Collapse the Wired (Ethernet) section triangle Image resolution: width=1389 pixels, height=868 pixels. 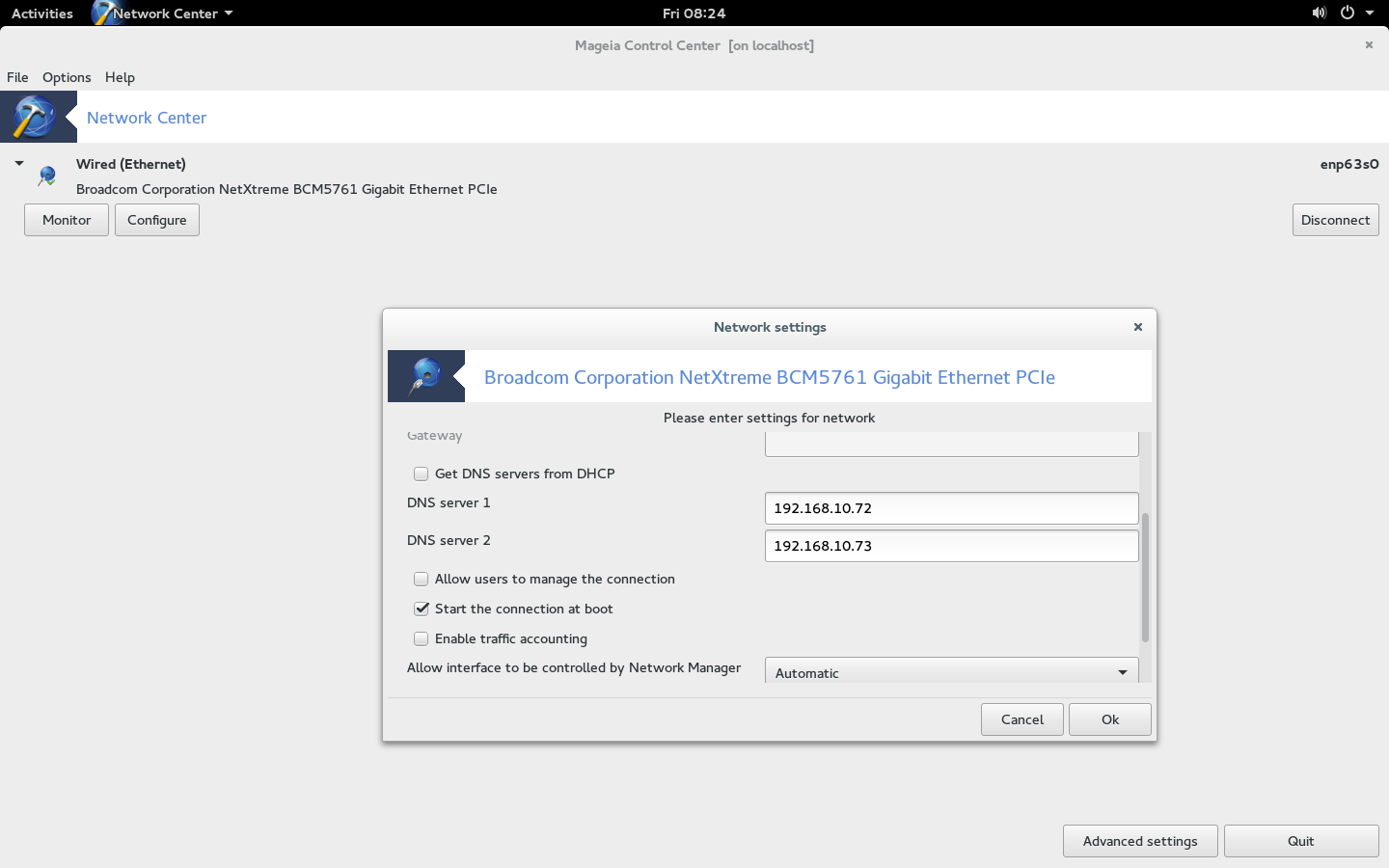point(19,164)
